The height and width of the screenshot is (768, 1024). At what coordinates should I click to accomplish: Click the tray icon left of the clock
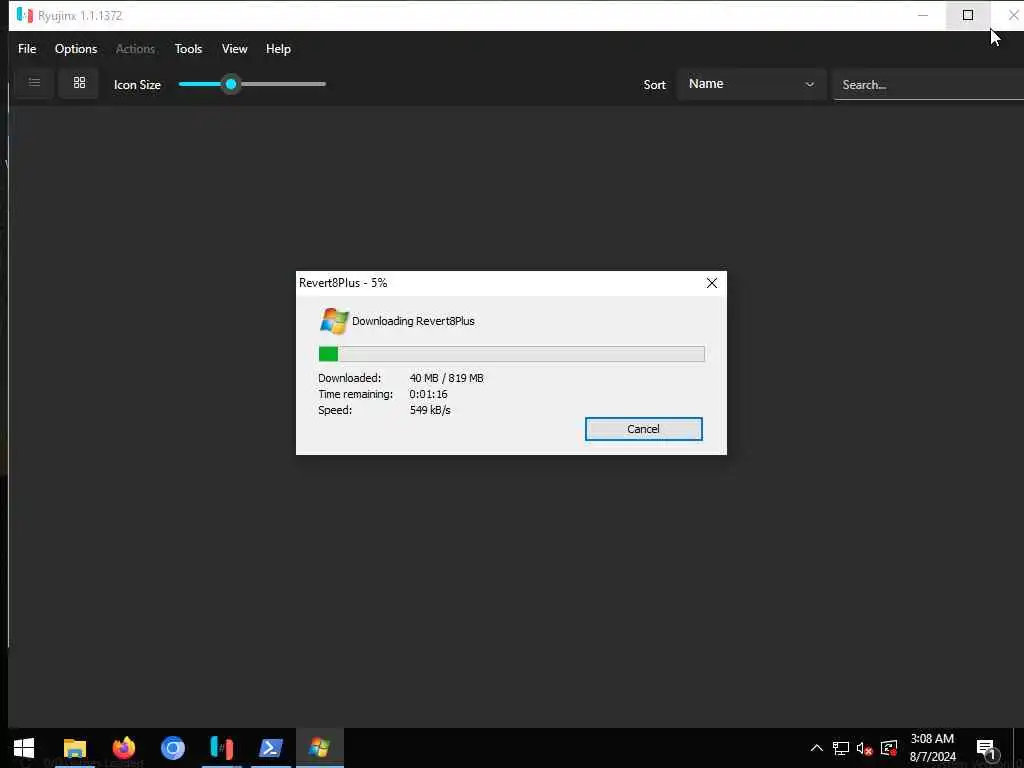click(889, 748)
